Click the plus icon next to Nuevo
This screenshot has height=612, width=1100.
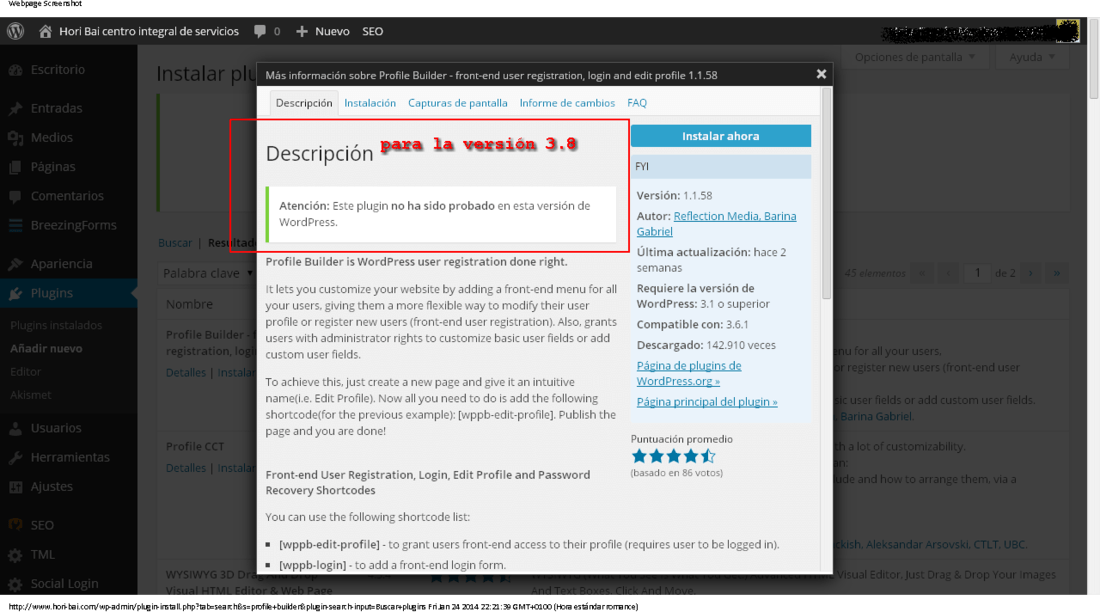[x=302, y=31]
